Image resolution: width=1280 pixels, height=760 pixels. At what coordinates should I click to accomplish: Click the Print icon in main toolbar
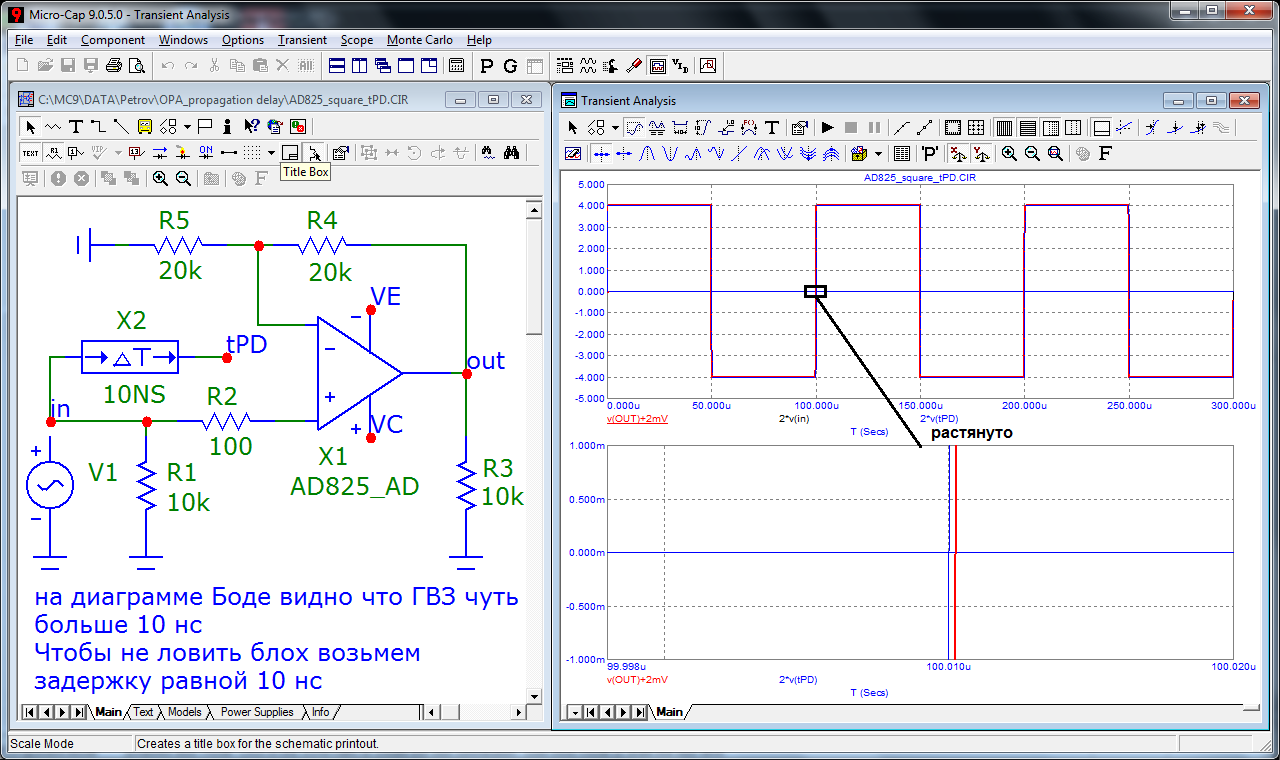coord(114,67)
